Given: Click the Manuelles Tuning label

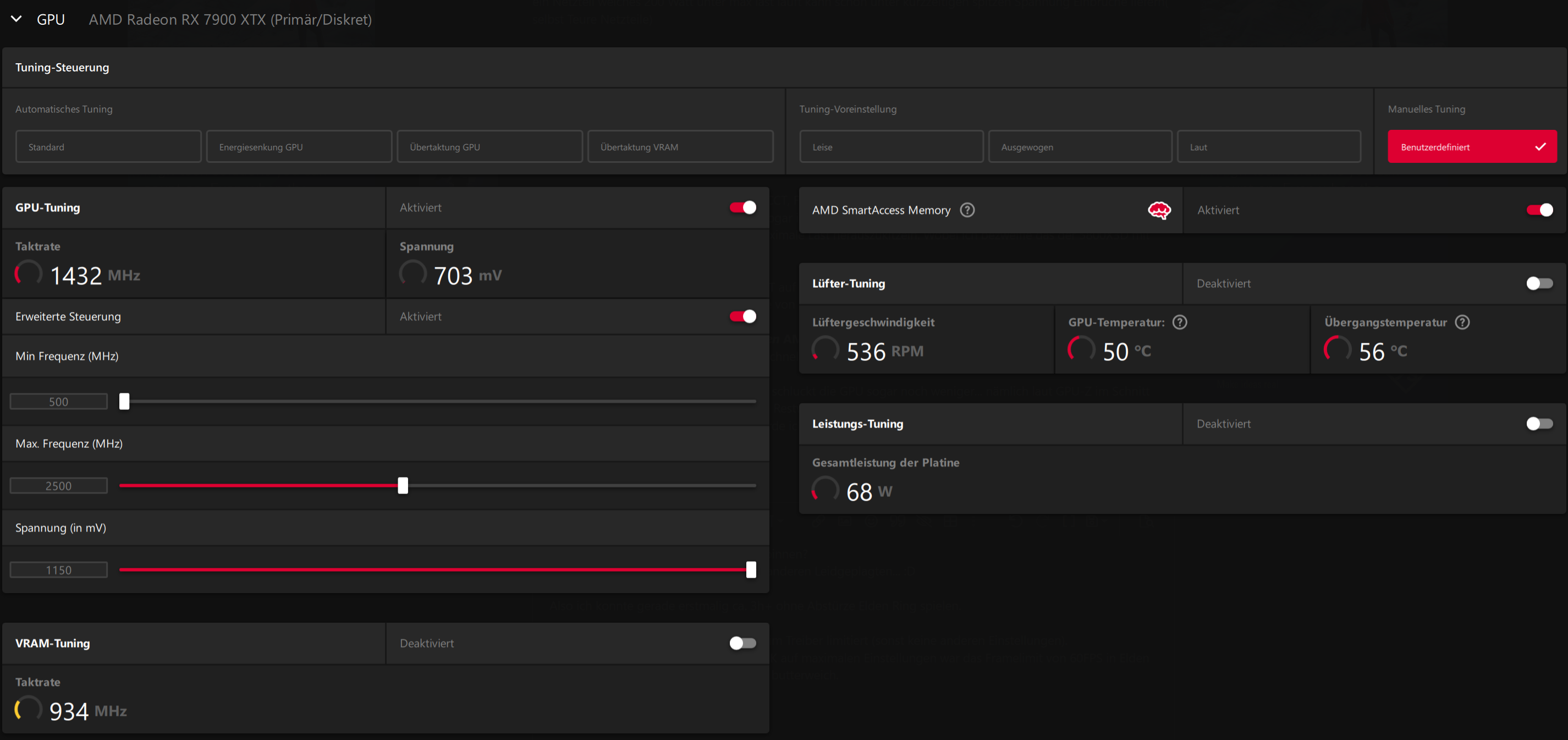Looking at the screenshot, I should (x=1426, y=109).
